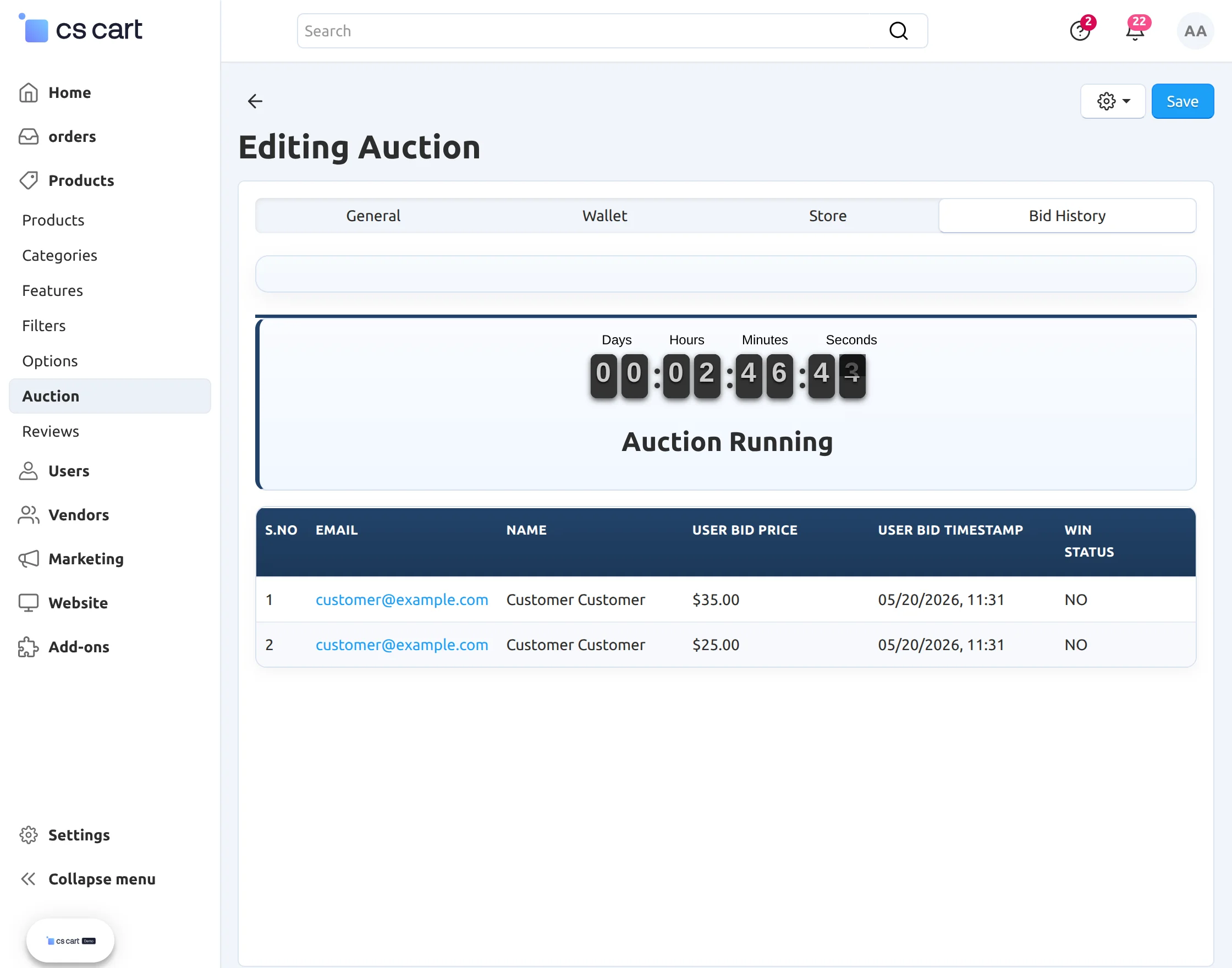Click the Home icon in the sidebar
The image size is (1232, 968).
pyautogui.click(x=29, y=93)
